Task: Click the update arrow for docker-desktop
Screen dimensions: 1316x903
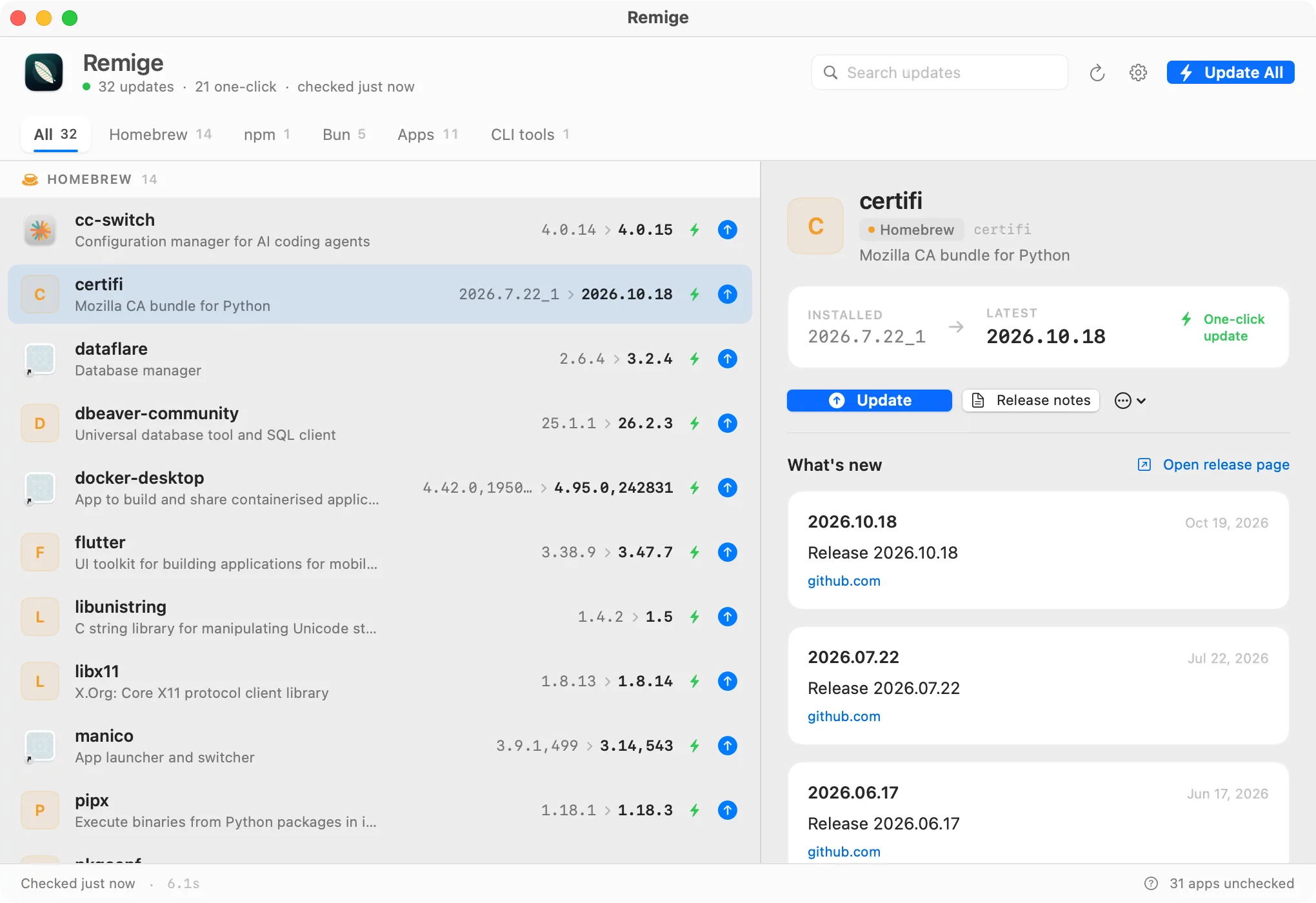Action: coord(727,488)
